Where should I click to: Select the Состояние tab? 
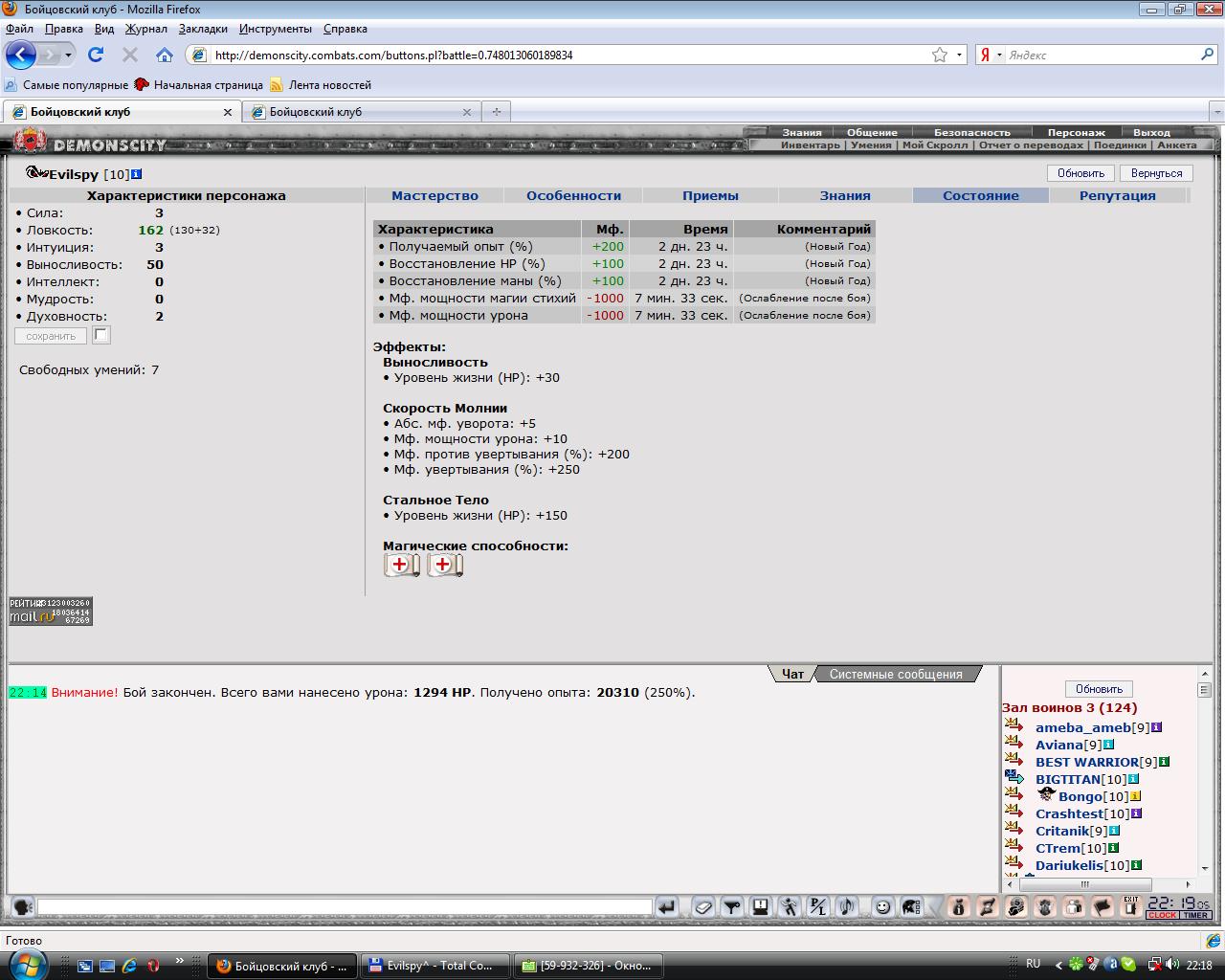point(981,195)
